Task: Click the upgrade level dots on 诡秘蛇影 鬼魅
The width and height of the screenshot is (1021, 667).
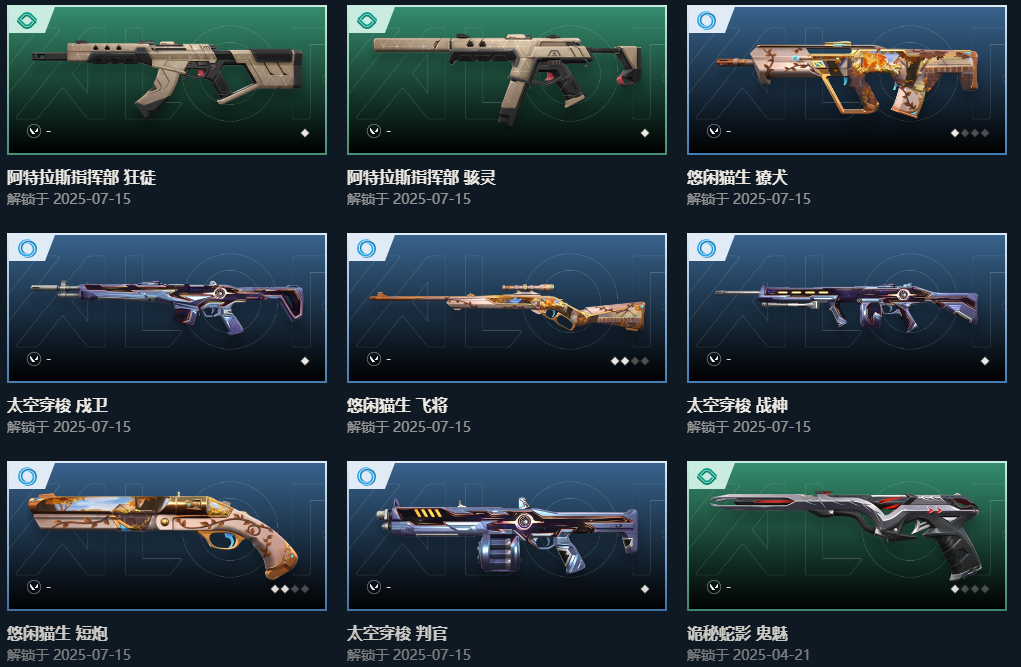Action: 970,589
